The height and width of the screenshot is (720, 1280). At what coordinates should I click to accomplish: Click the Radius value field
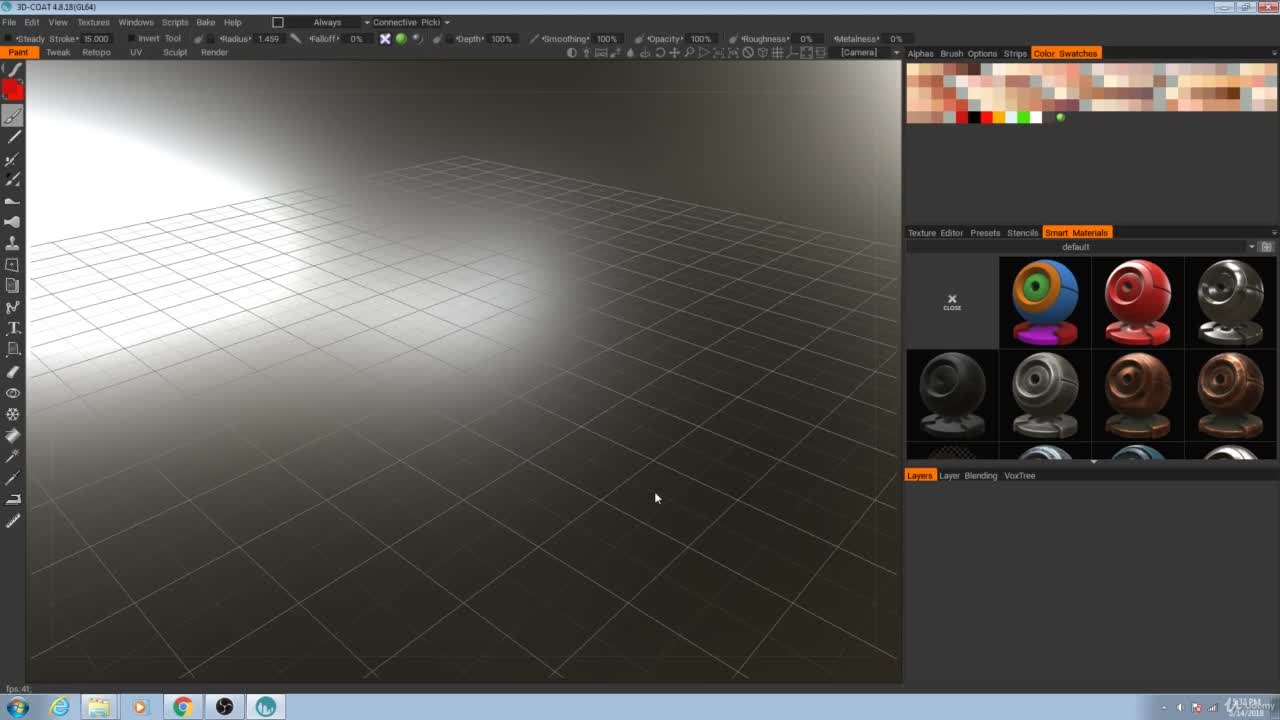[268, 39]
